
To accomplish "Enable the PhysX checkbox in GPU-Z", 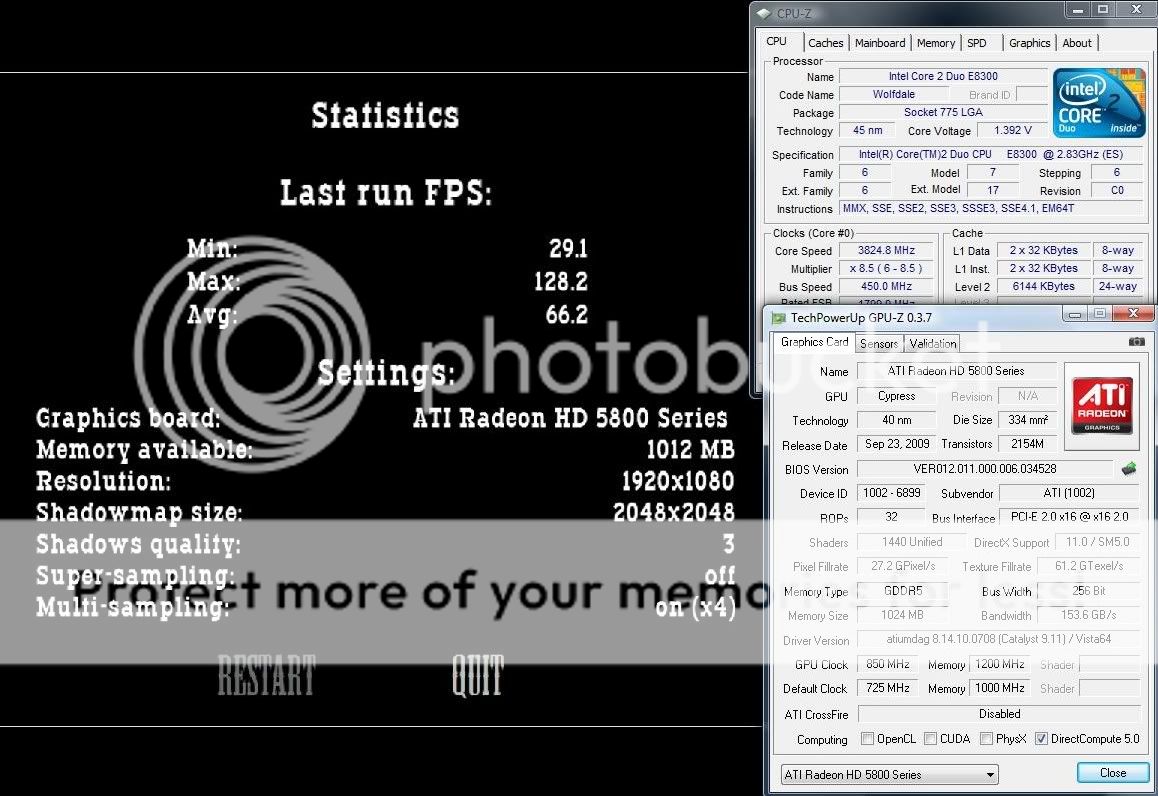I will click(x=984, y=738).
